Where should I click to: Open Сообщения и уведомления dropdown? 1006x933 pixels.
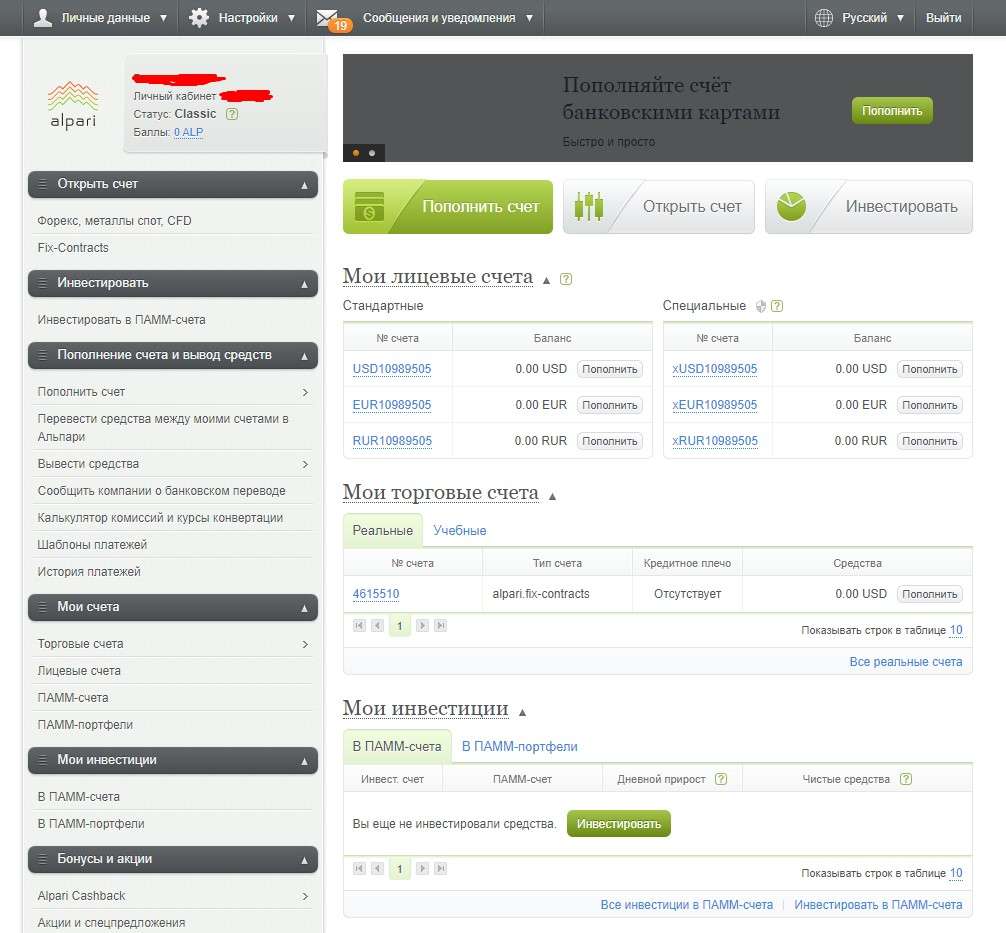click(x=425, y=17)
